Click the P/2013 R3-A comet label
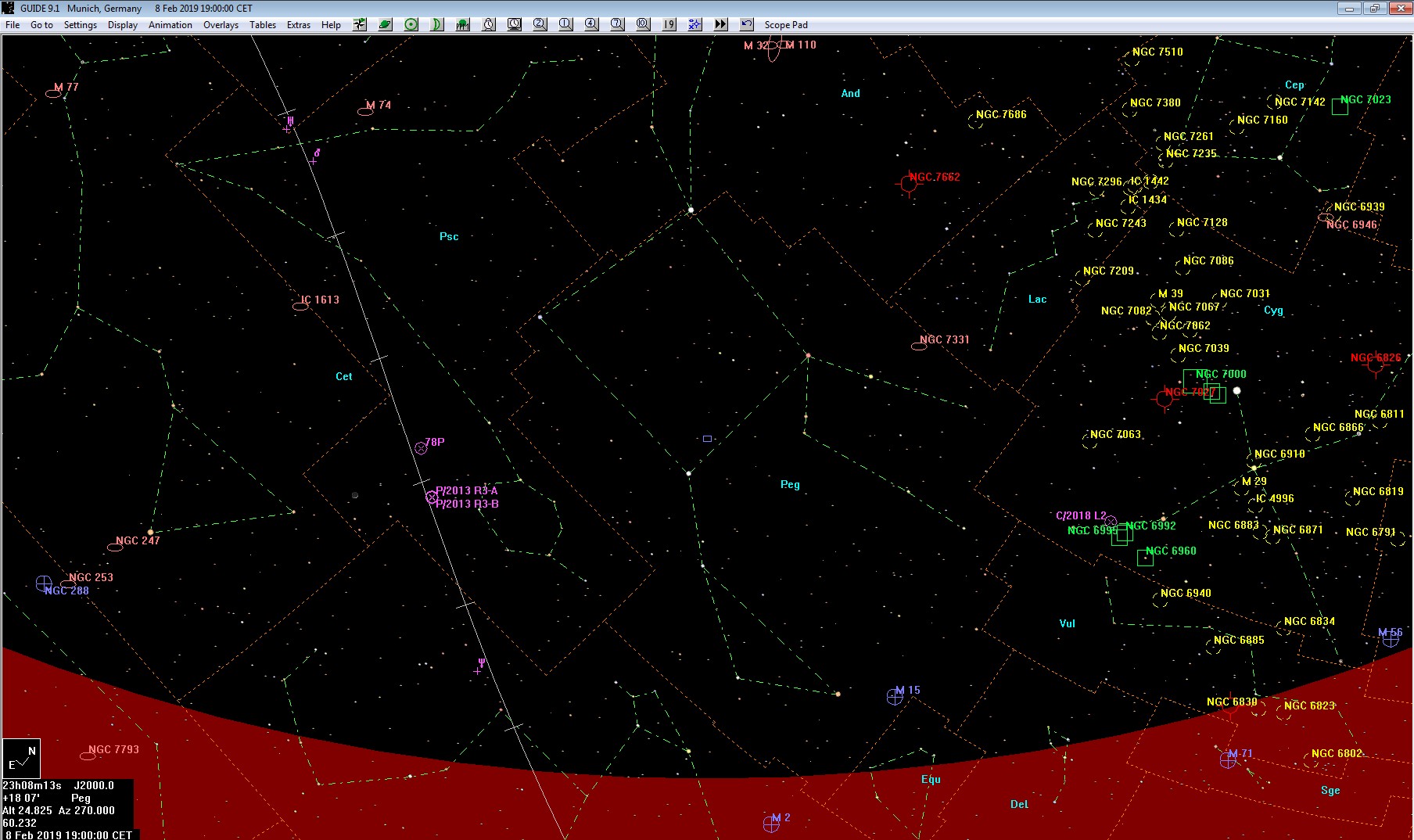This screenshot has height=840, width=1414. pyautogui.click(x=467, y=490)
